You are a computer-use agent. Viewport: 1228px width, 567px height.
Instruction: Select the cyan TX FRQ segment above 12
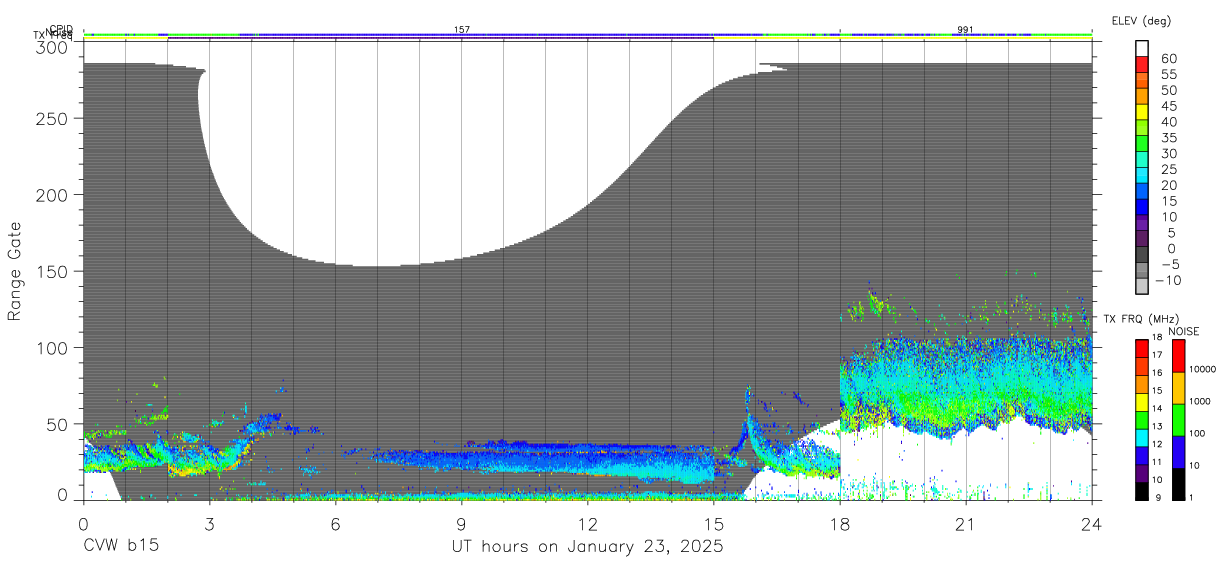pyautogui.click(x=1143, y=437)
